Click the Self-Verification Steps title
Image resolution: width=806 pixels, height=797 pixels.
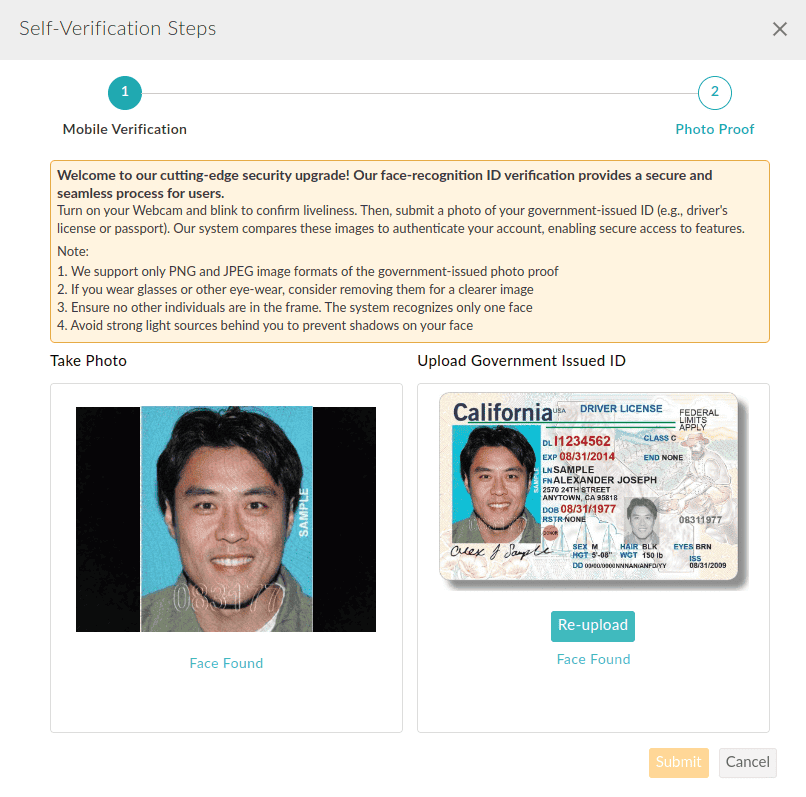[x=117, y=29]
